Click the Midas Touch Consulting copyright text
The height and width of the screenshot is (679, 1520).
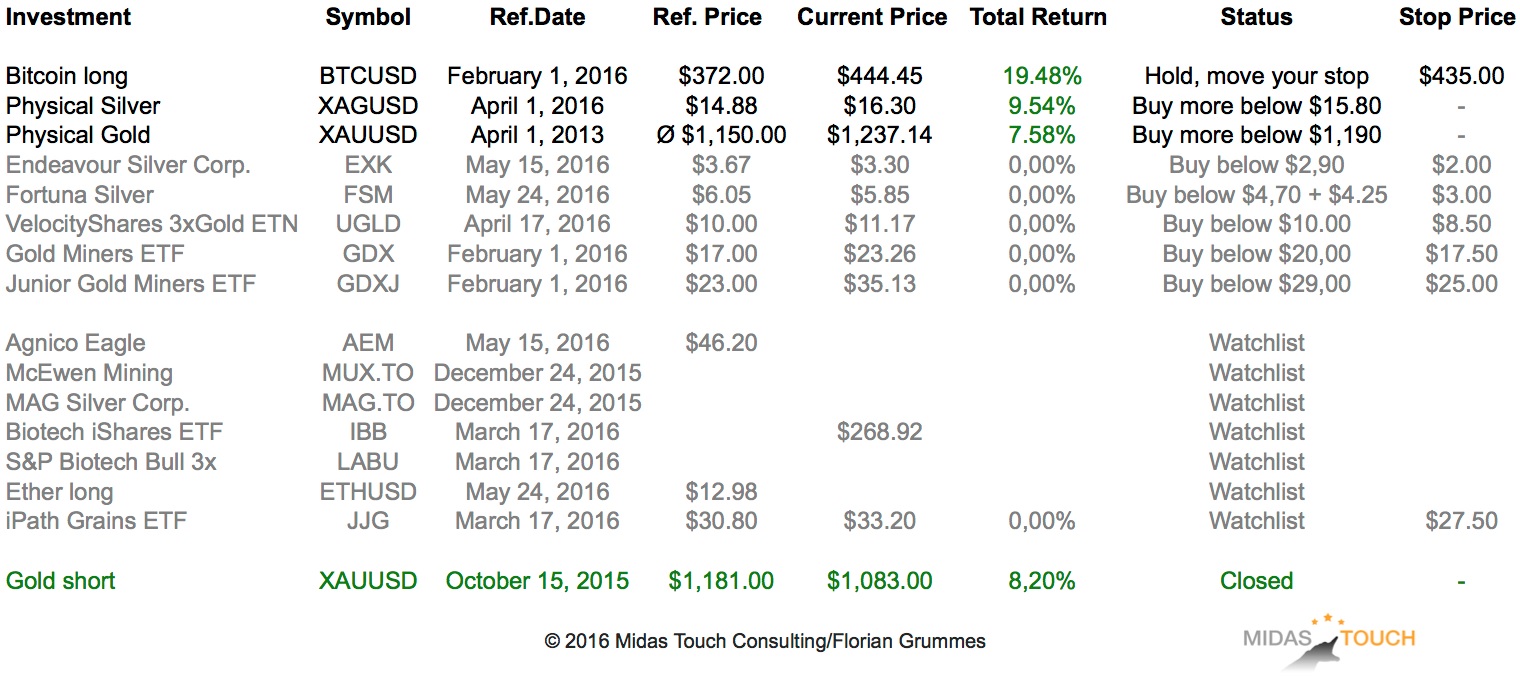765,641
